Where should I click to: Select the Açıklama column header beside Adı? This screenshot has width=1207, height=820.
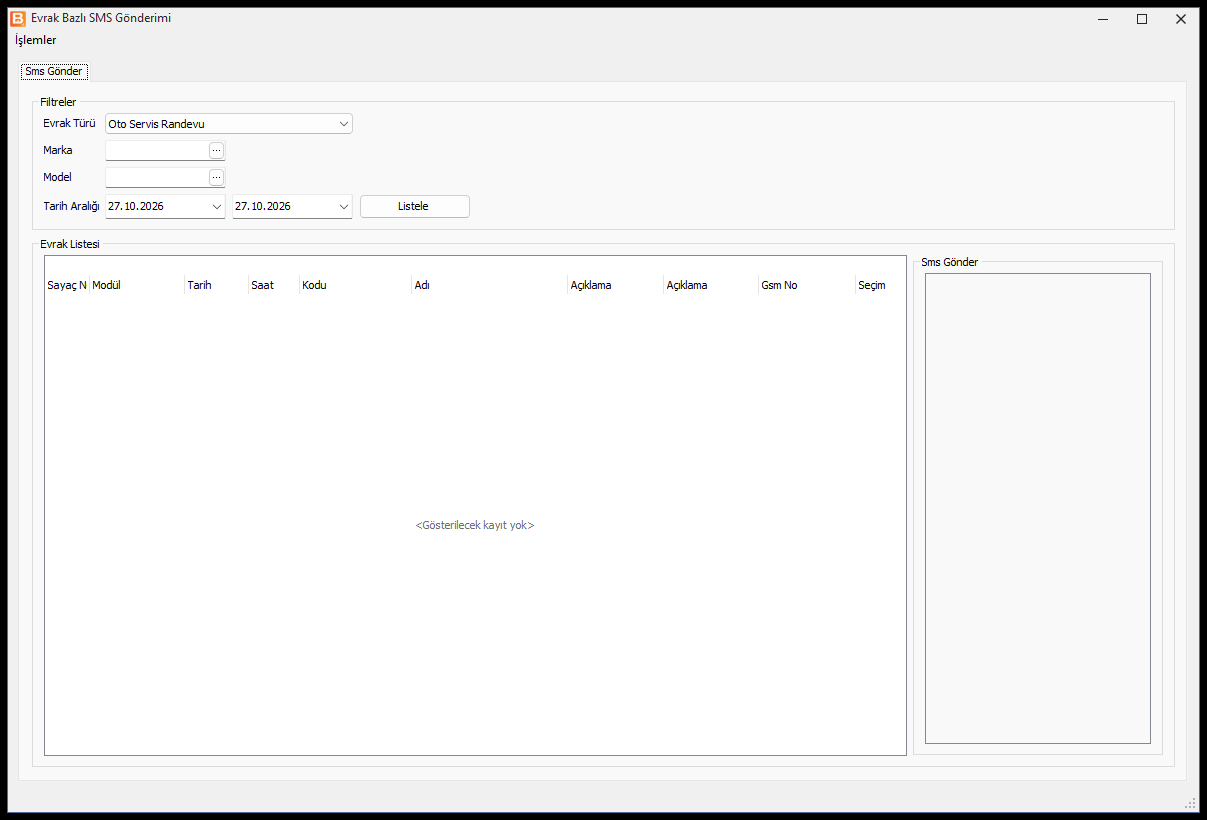pos(615,285)
